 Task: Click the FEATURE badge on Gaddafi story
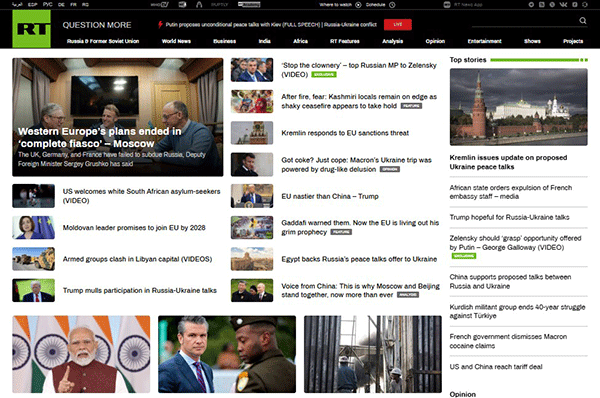pyautogui.click(x=341, y=232)
